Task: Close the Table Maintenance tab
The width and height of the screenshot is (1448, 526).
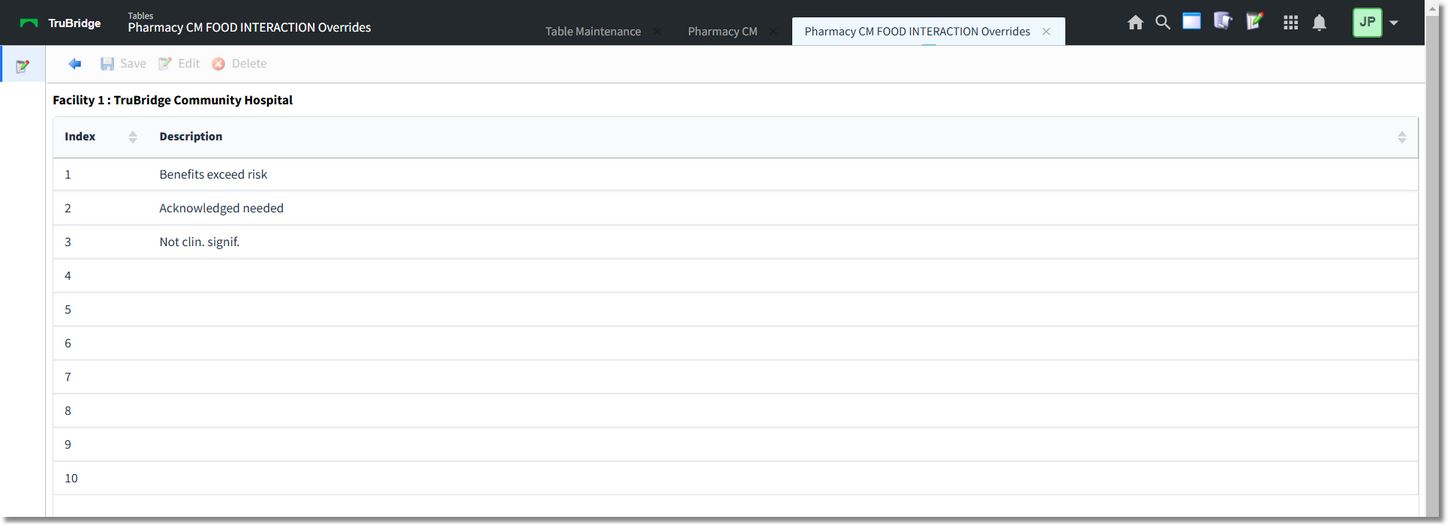Action: pos(657,32)
